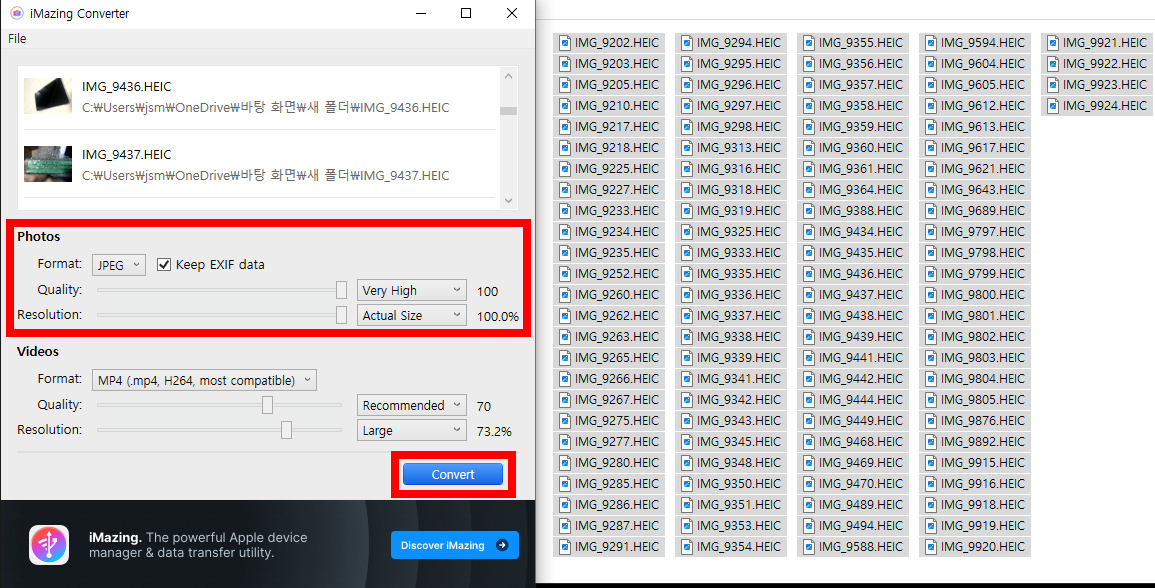Select the IMG_9202.HEIC file icon
This screenshot has width=1155, height=588.
[565, 43]
